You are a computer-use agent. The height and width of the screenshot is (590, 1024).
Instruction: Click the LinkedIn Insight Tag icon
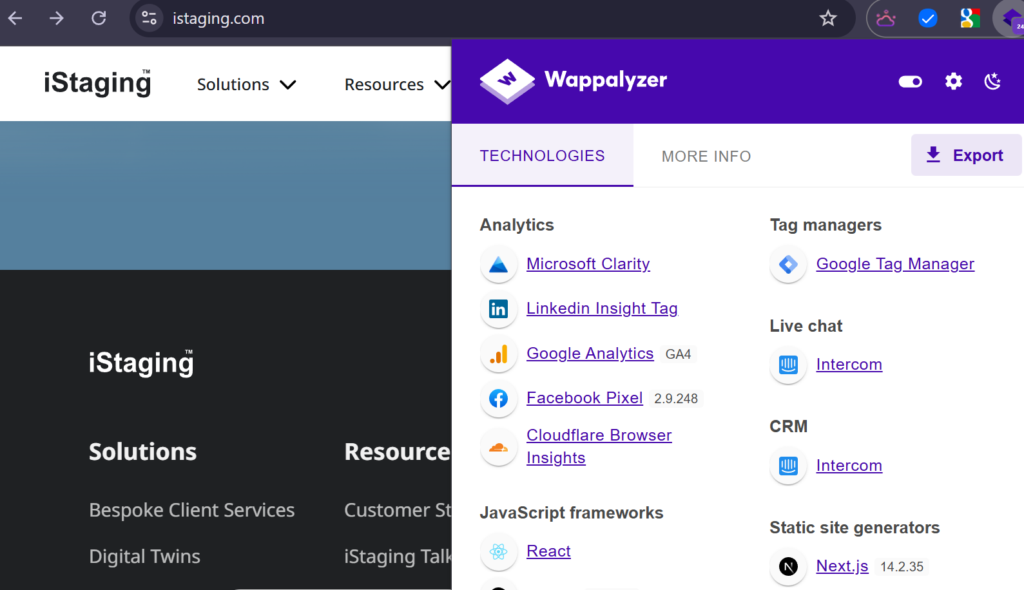click(x=498, y=309)
